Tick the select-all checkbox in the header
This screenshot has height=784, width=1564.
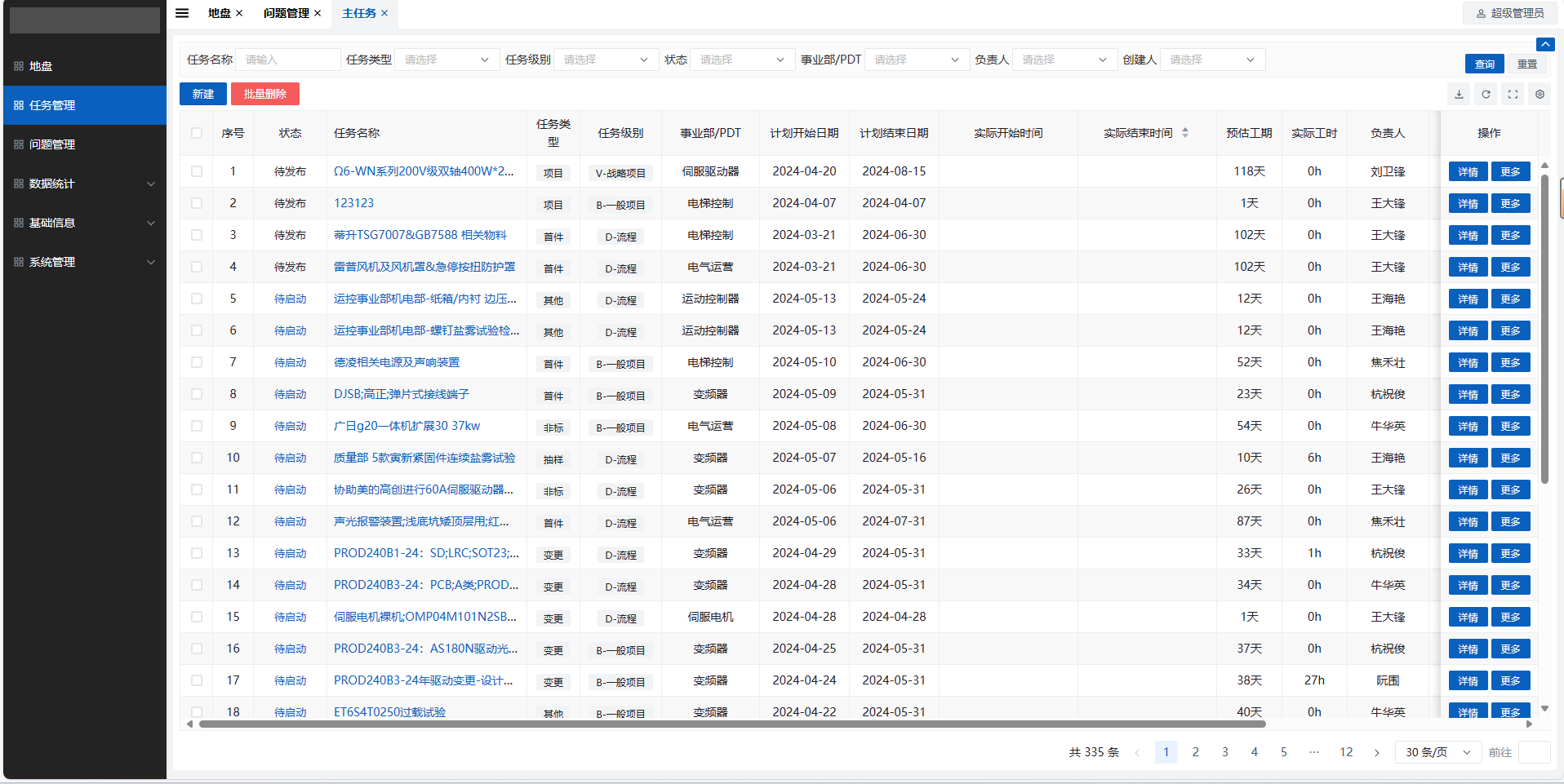point(197,133)
